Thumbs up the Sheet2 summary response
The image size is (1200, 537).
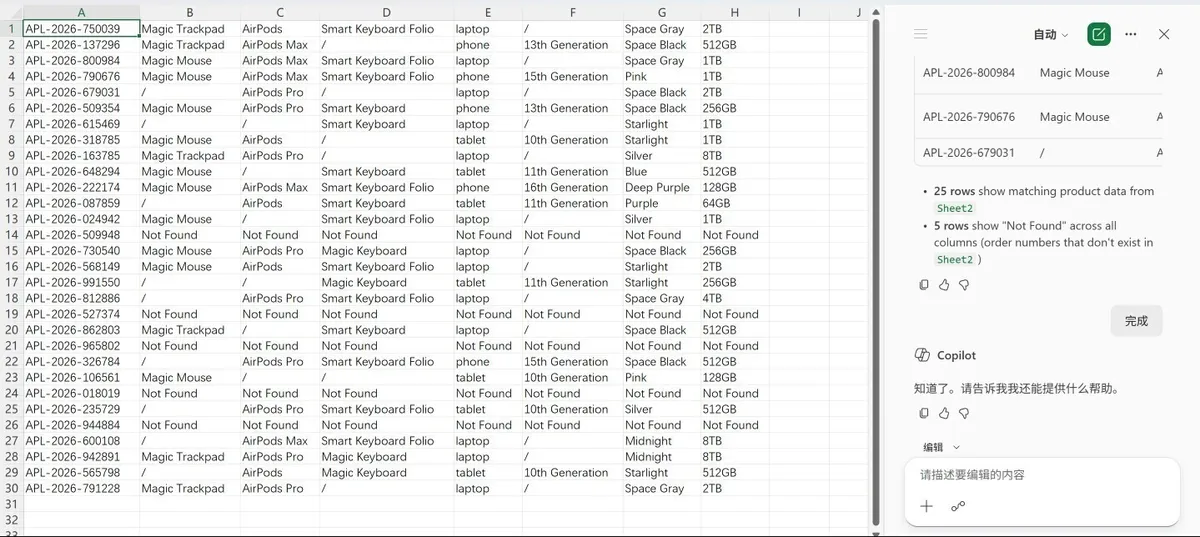click(944, 285)
